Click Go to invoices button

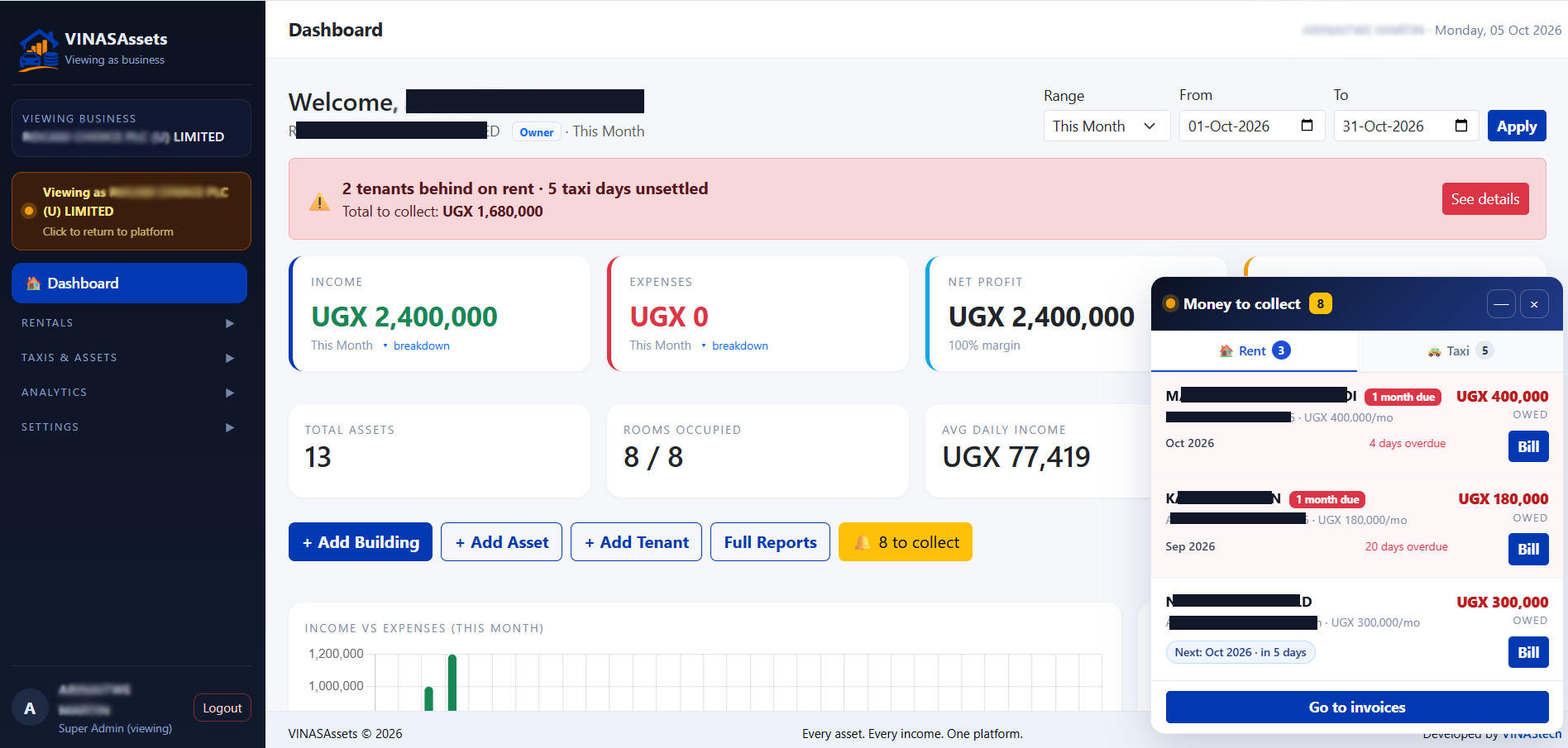(x=1357, y=708)
